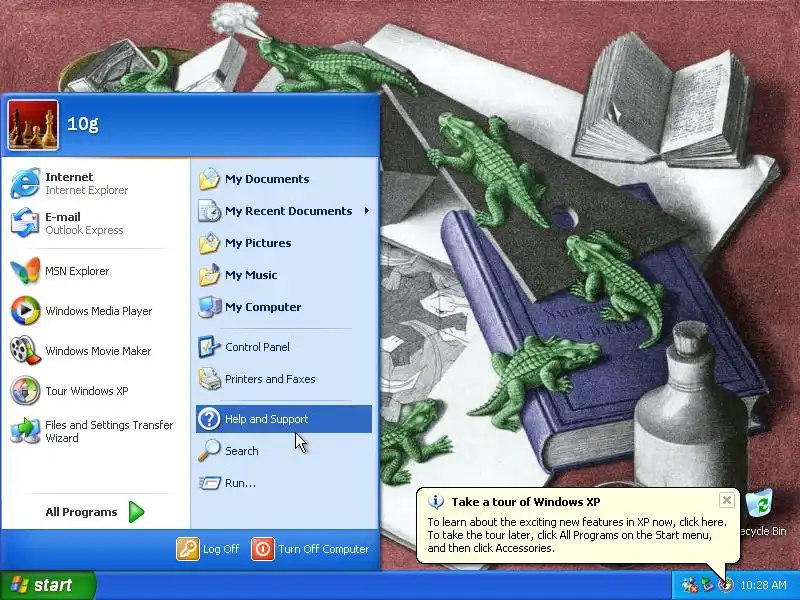Click 'Take a tour of Windows XP' balloon title
This screenshot has width=800, height=600.
pyautogui.click(x=526, y=502)
